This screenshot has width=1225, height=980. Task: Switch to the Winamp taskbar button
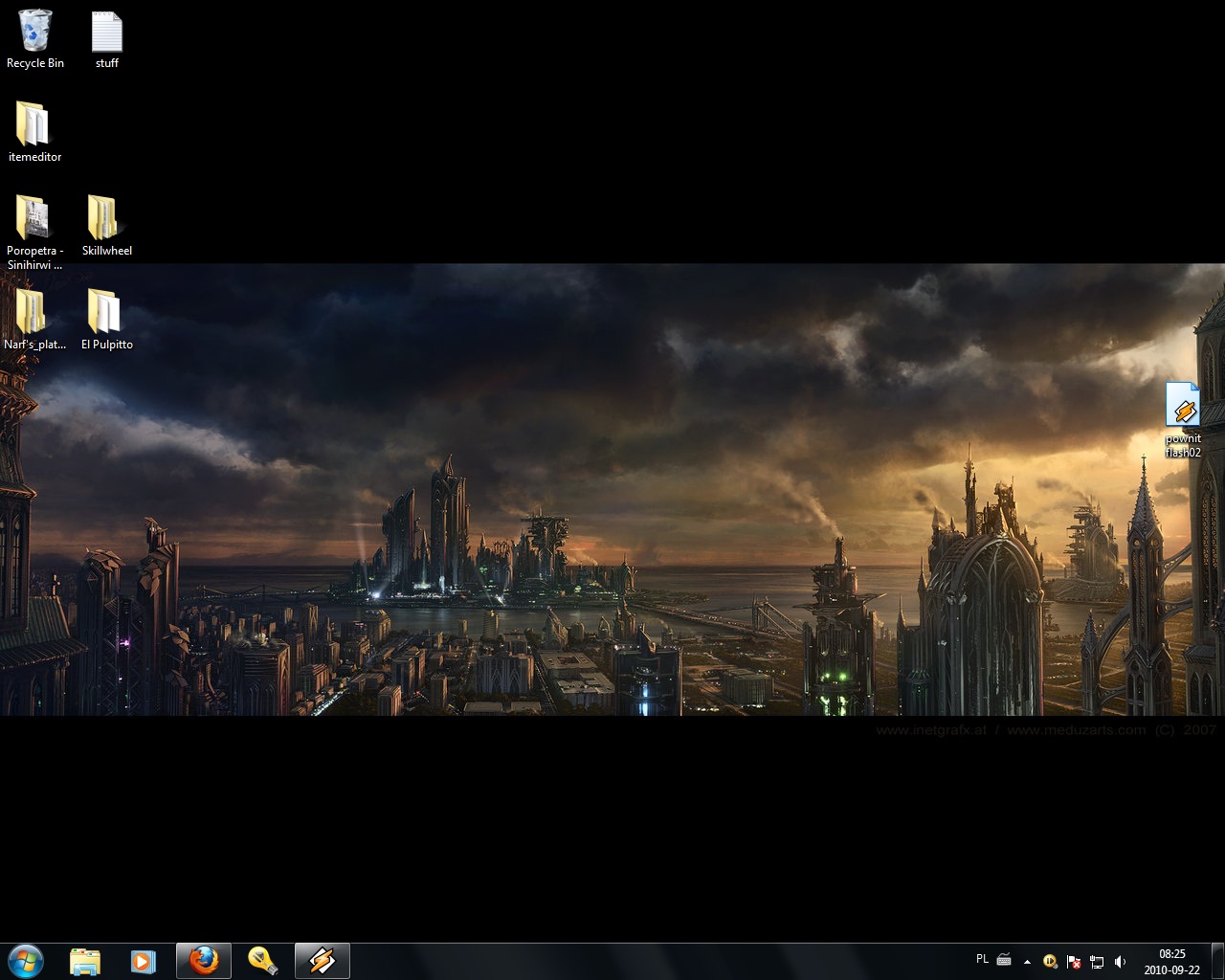(x=323, y=961)
